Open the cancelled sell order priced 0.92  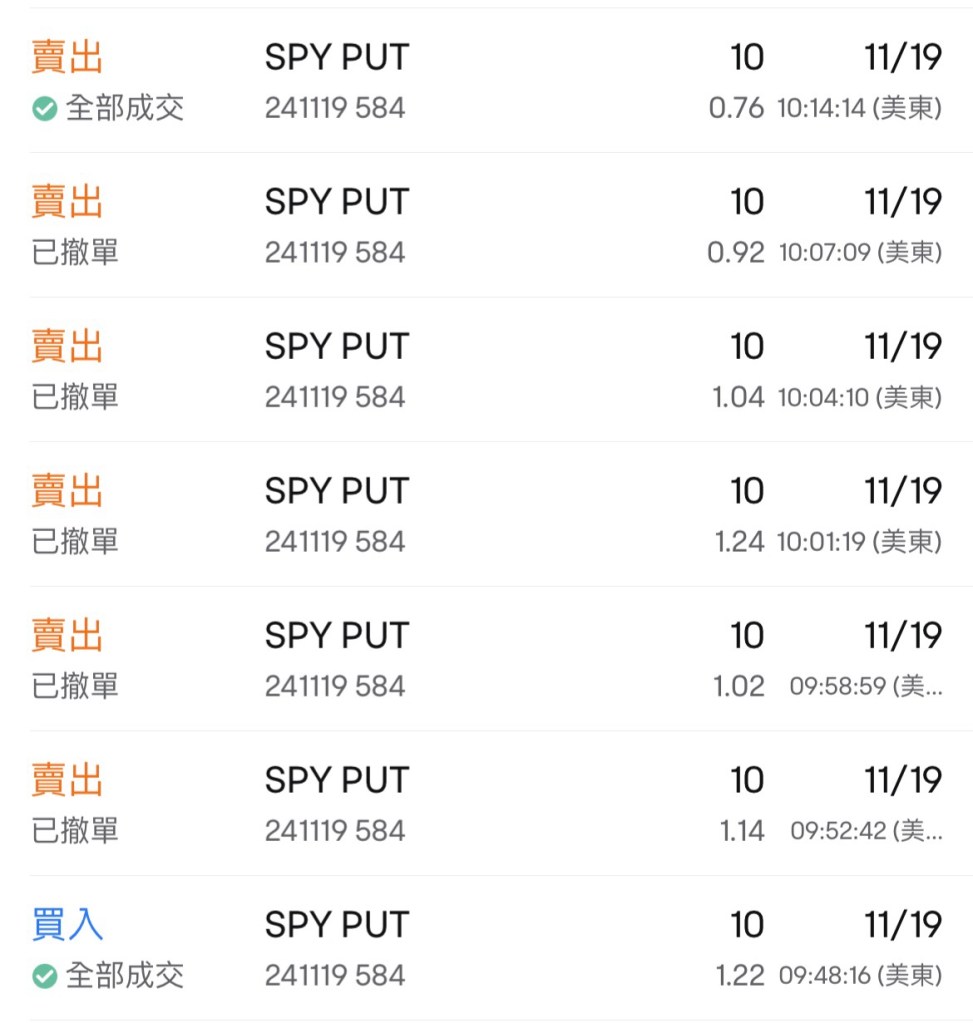click(x=486, y=225)
